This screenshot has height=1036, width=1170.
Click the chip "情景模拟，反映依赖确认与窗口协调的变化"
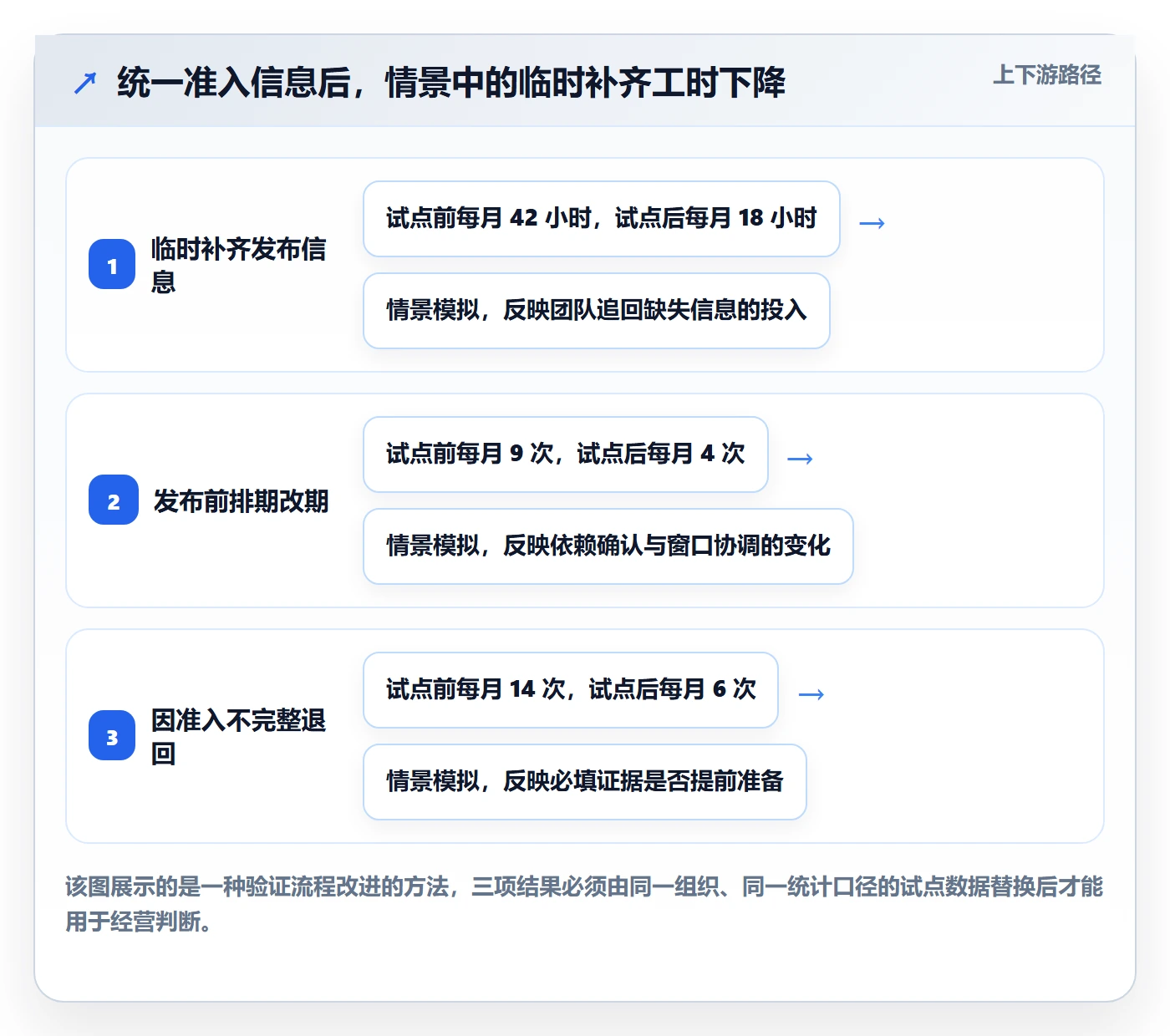coord(608,546)
